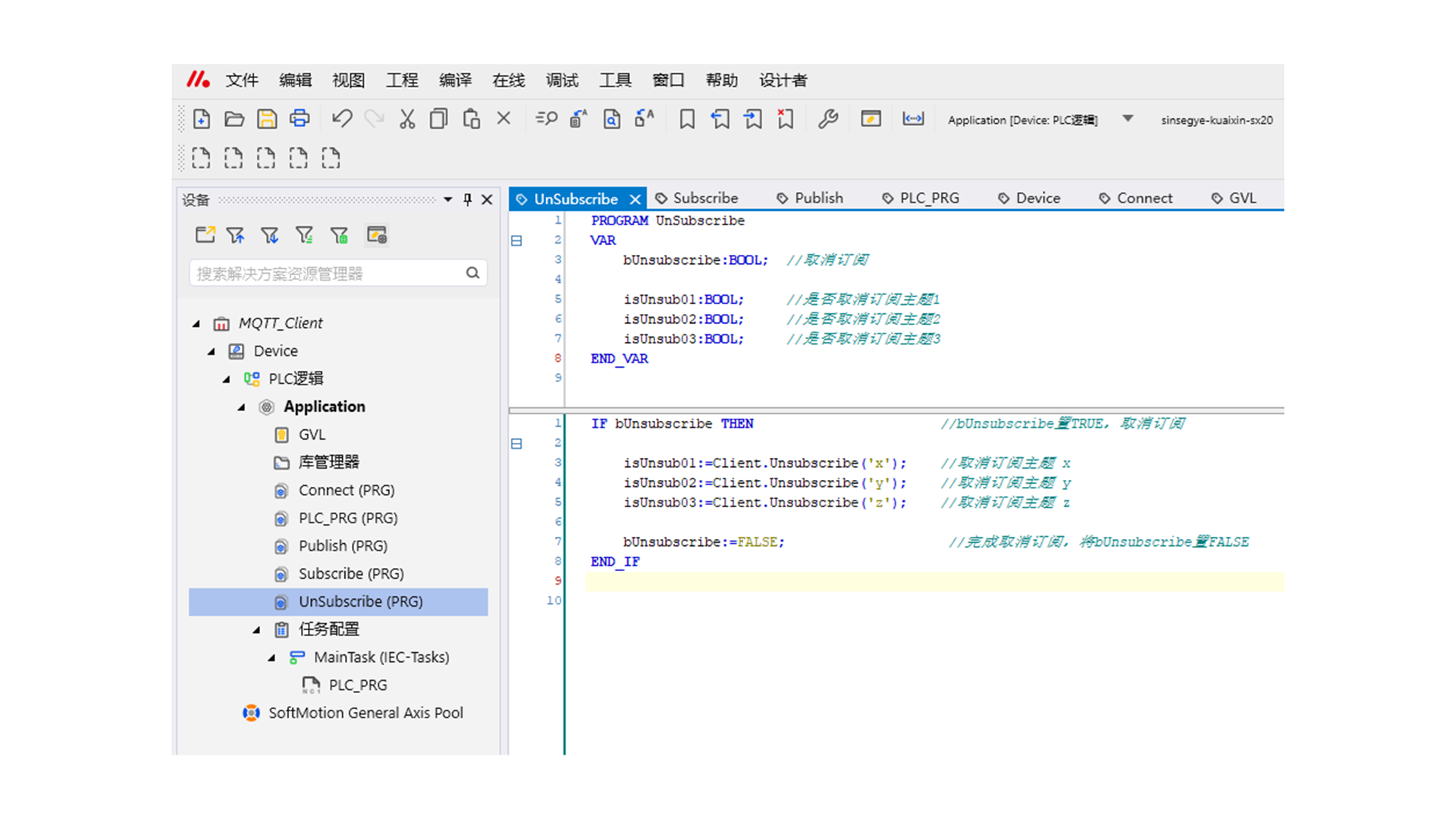Click the Delete X toolbar icon

(x=504, y=118)
